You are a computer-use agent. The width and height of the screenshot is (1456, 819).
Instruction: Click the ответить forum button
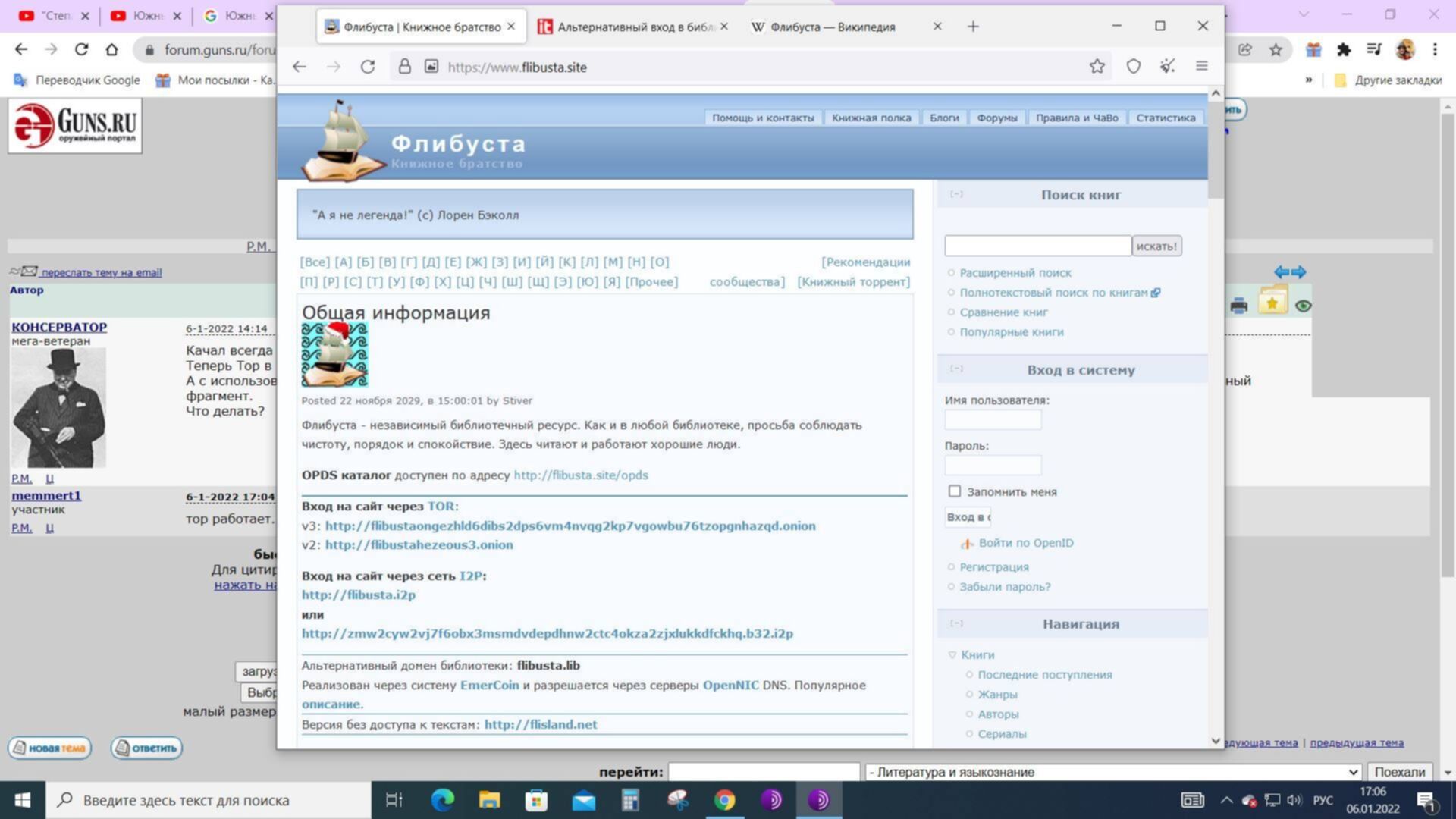tap(146, 748)
